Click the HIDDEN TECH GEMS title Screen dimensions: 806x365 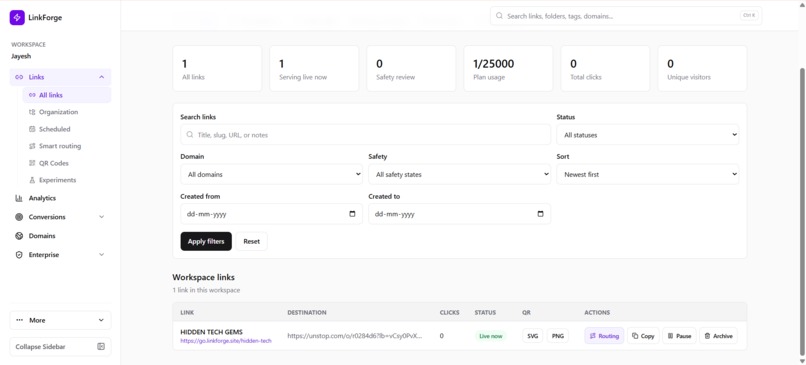[x=211, y=332]
